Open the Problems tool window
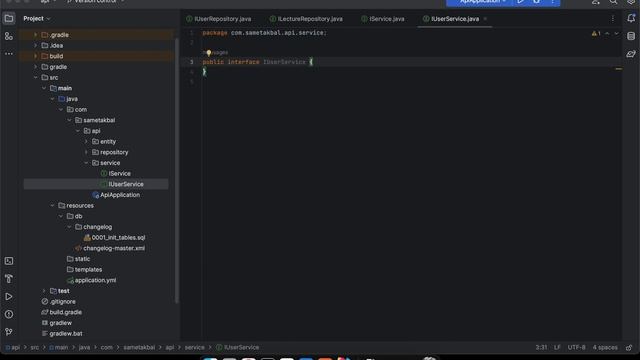The image size is (640, 360). 9,314
